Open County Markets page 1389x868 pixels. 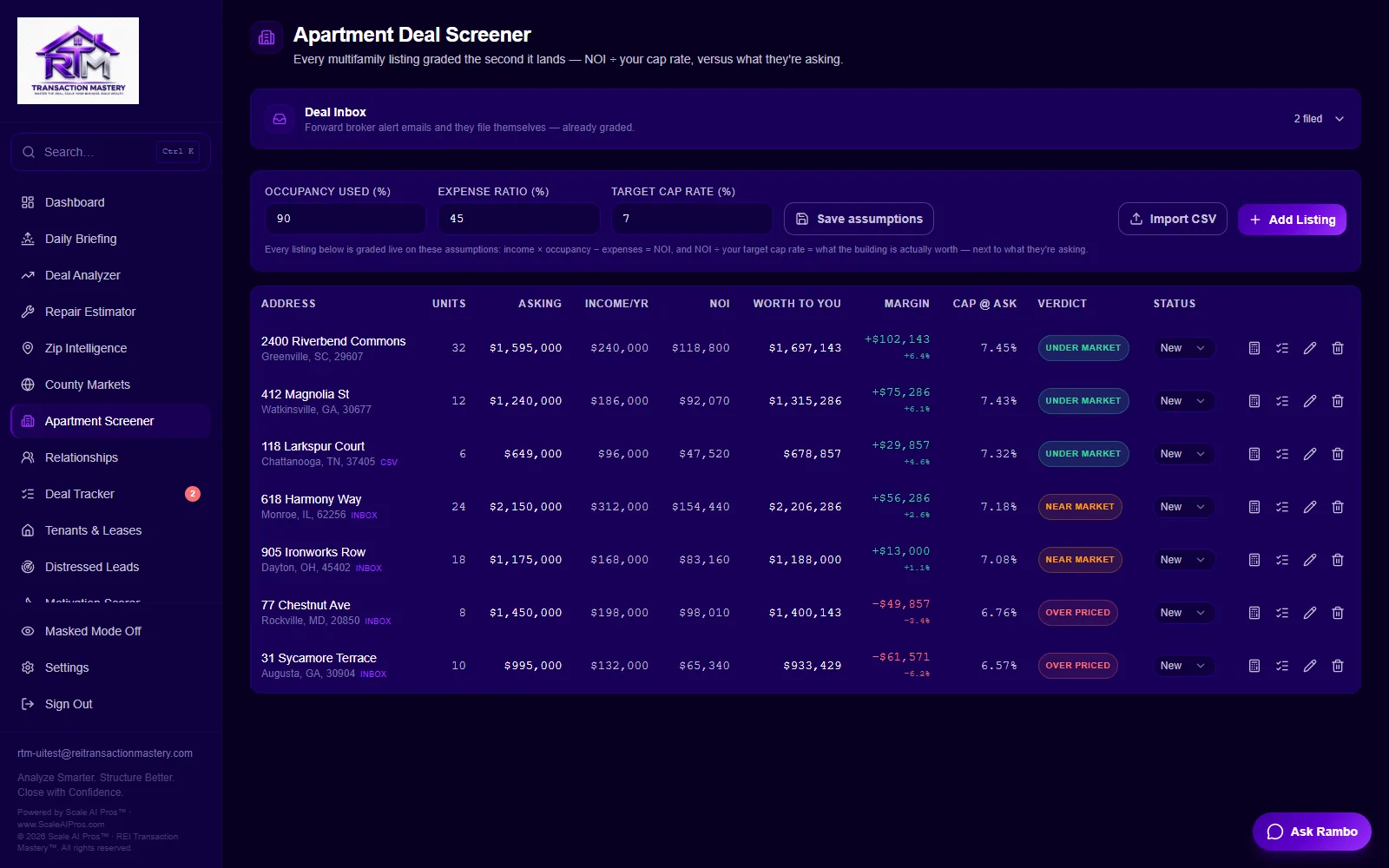click(x=110, y=385)
